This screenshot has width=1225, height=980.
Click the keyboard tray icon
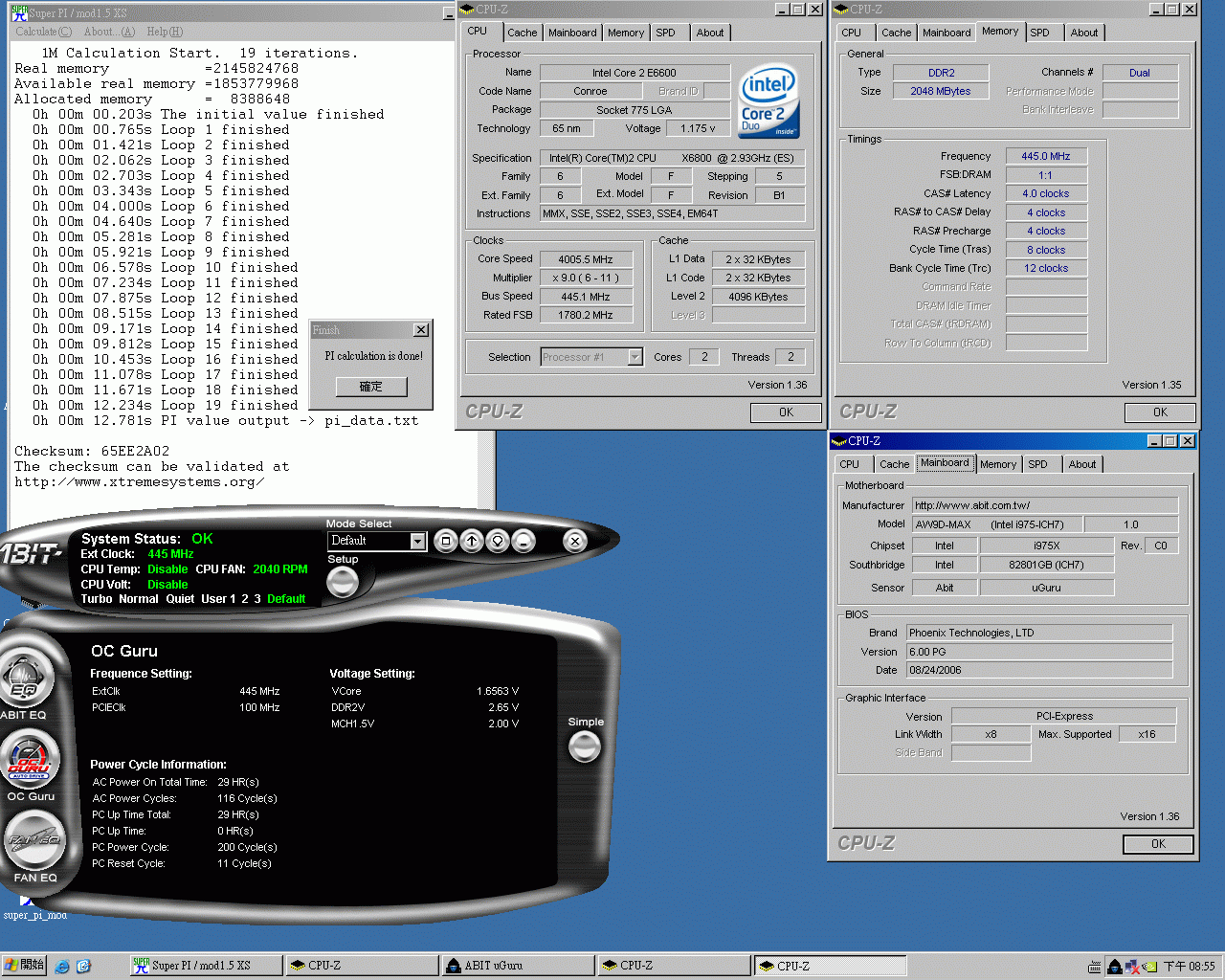pos(1095,967)
